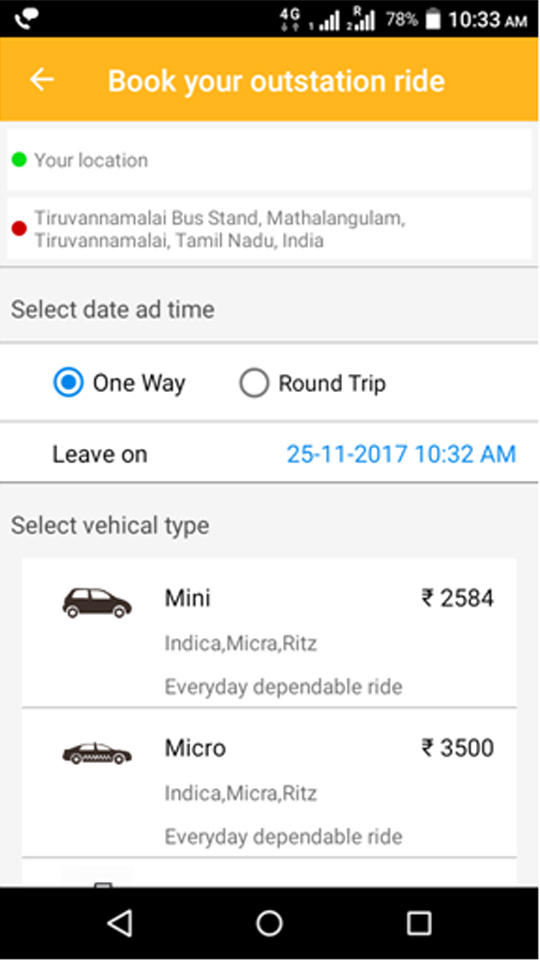Tap Android recent apps square button
Screen dimensions: 540x960
[419, 923]
